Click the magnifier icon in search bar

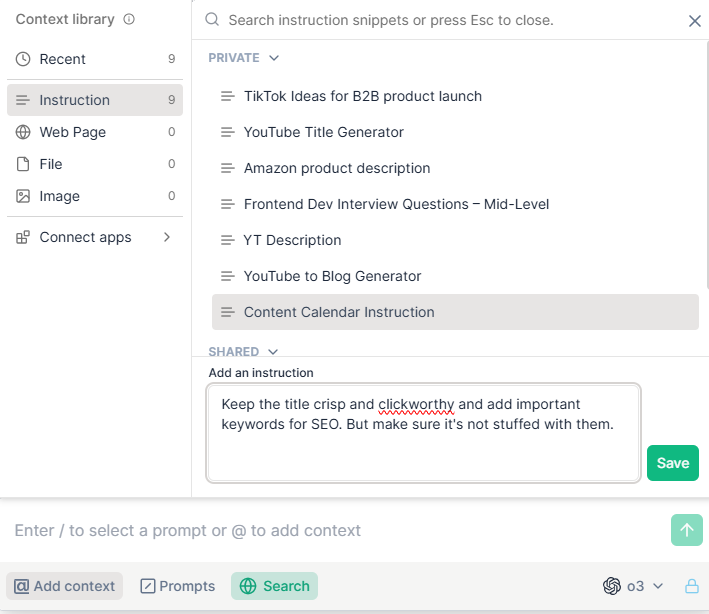(x=212, y=19)
